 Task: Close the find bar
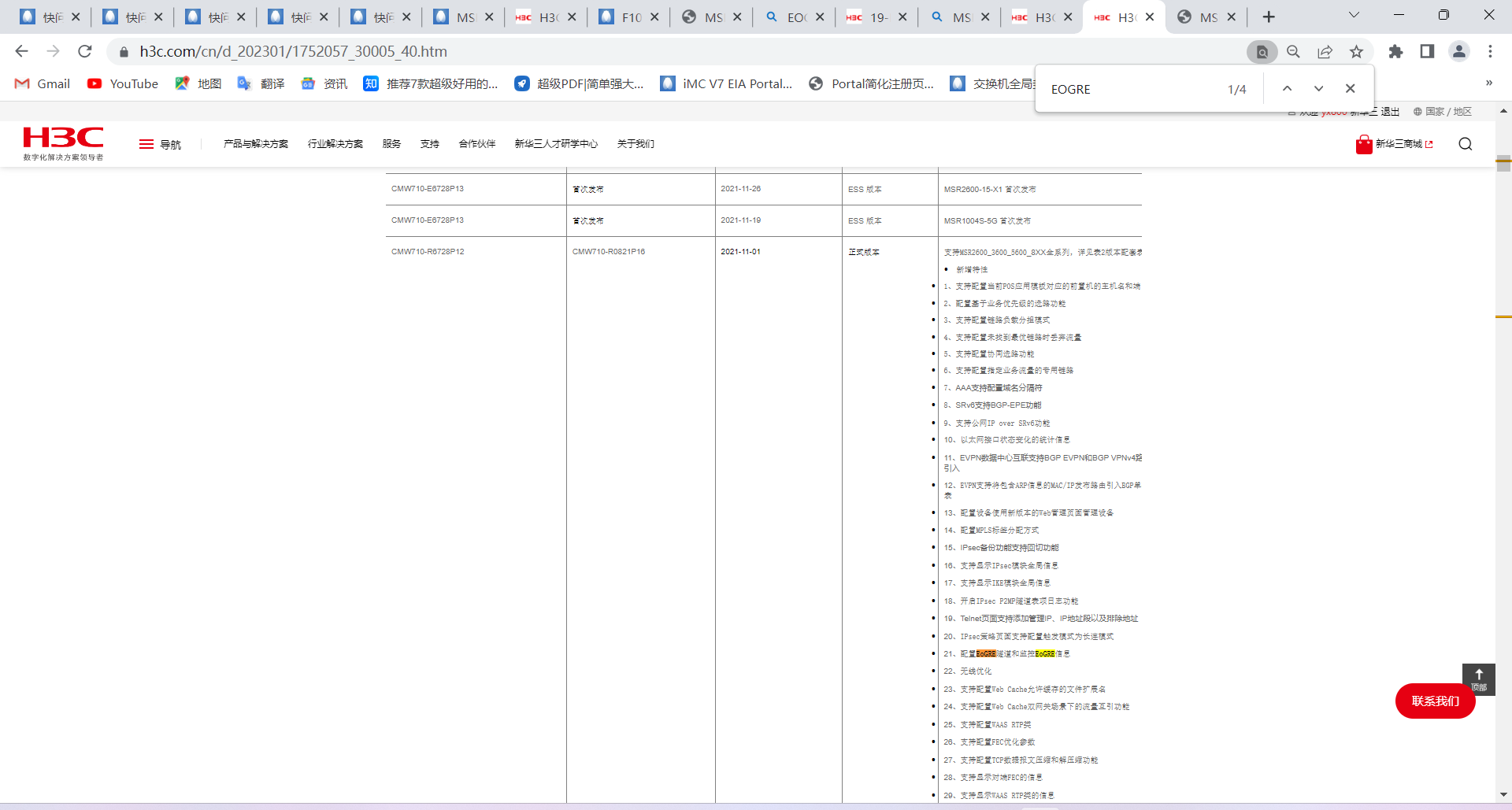[x=1350, y=89]
